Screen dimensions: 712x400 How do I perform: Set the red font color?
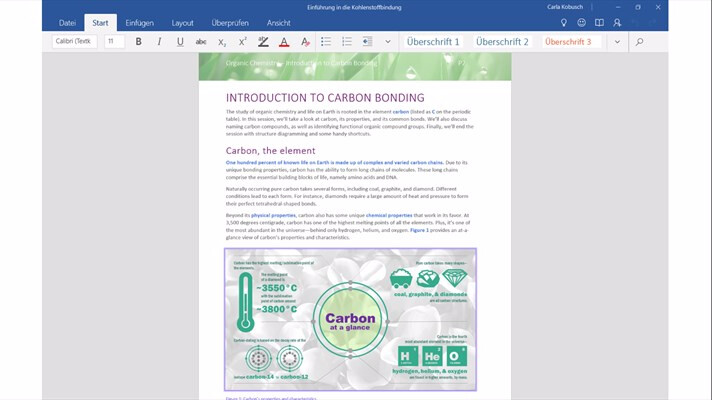click(284, 42)
